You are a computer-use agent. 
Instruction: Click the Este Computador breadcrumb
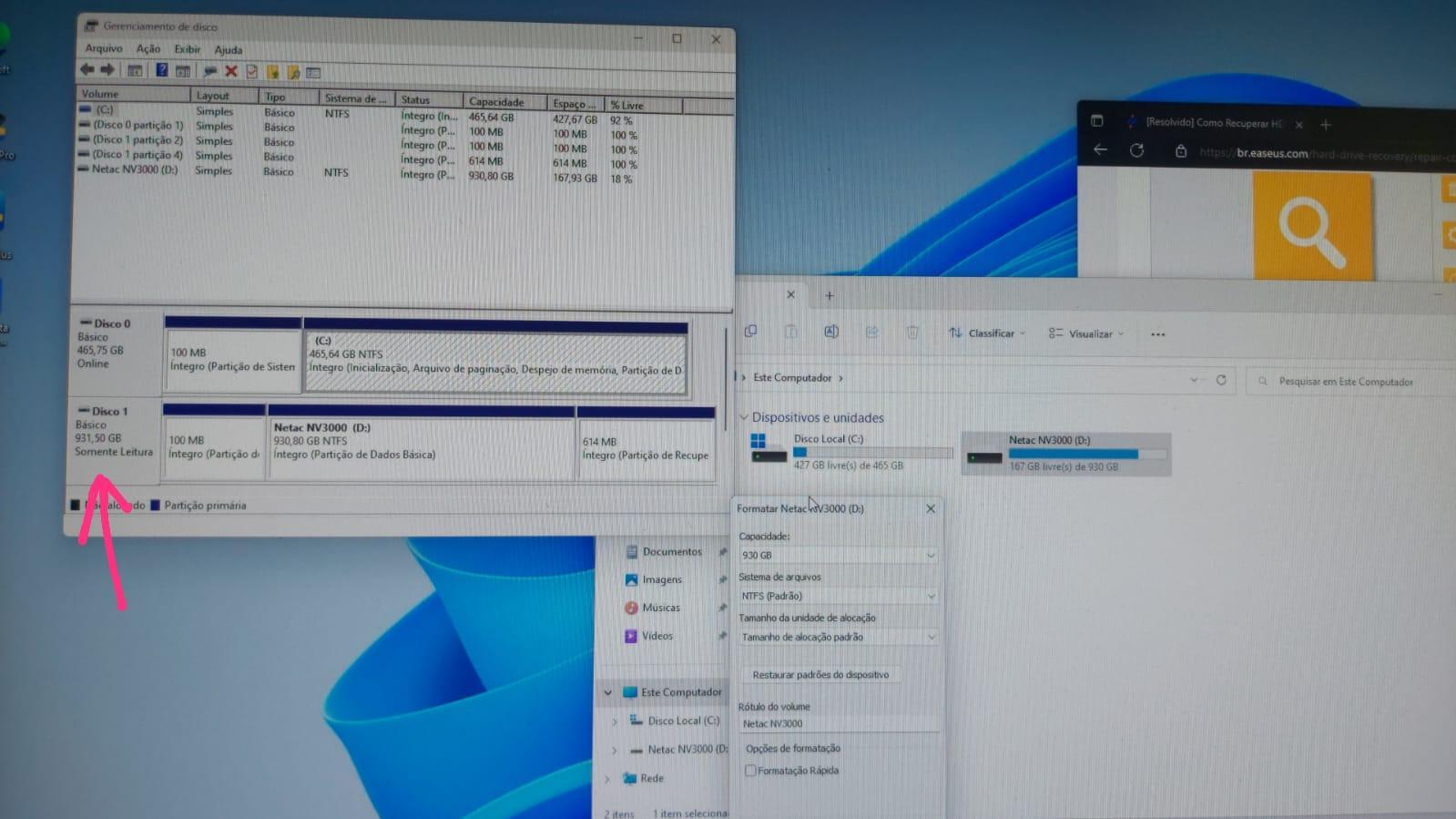(792, 377)
